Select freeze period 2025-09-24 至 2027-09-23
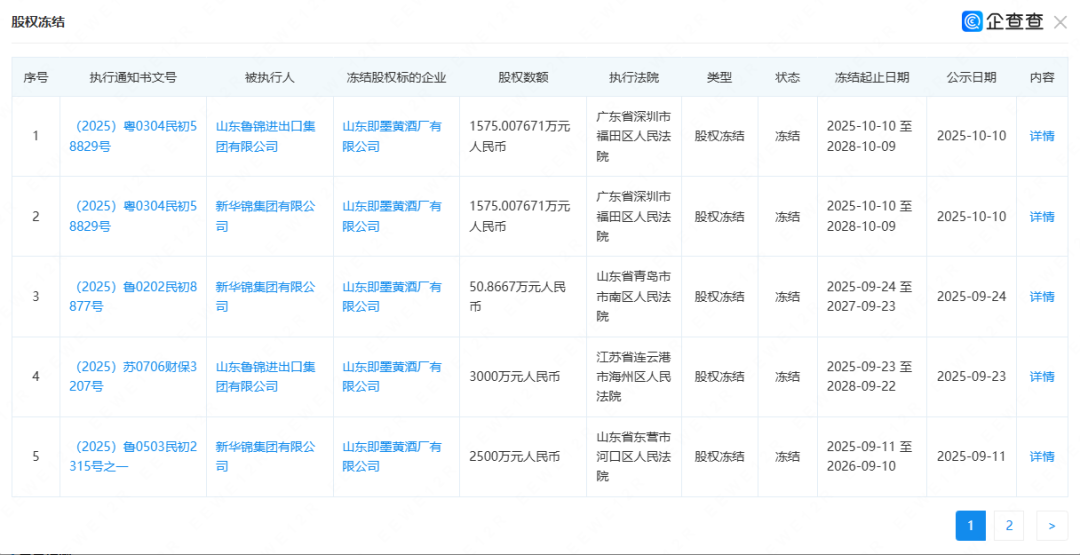 (x=871, y=297)
